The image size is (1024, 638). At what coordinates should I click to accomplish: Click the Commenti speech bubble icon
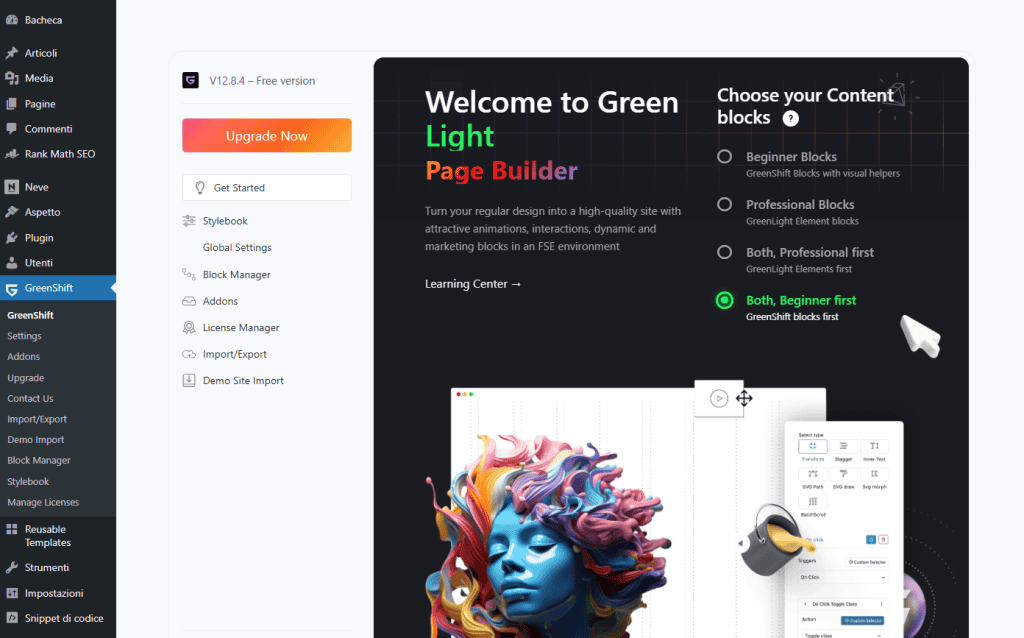tap(12, 129)
